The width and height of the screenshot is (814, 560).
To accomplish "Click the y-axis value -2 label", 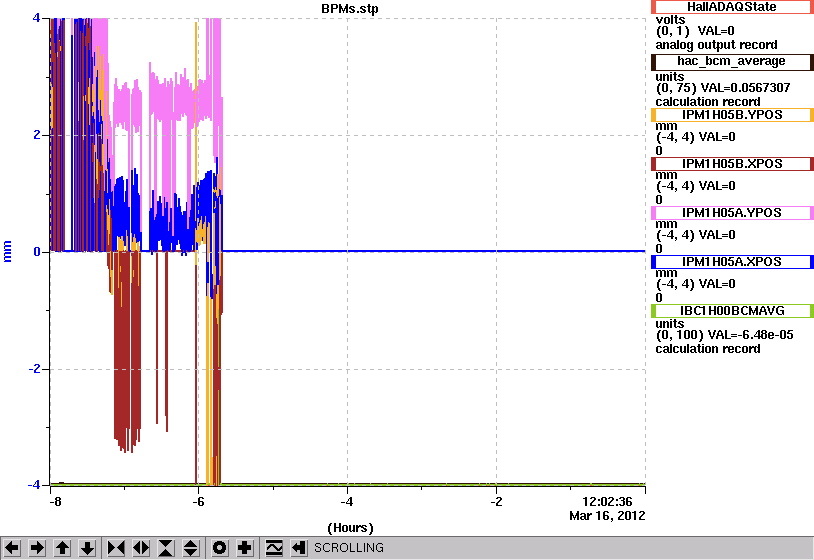I will click(x=34, y=369).
